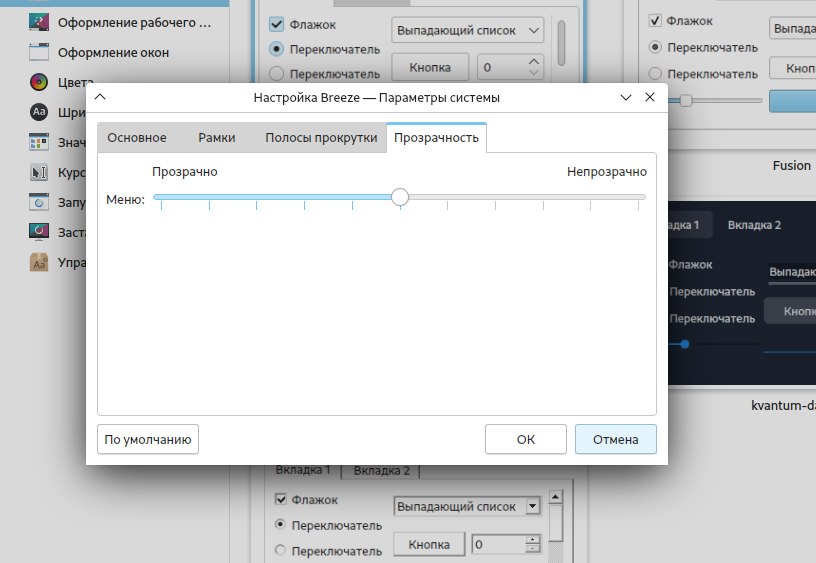
Task: Select the checked Переключатель in bottom preview
Action: (280, 524)
